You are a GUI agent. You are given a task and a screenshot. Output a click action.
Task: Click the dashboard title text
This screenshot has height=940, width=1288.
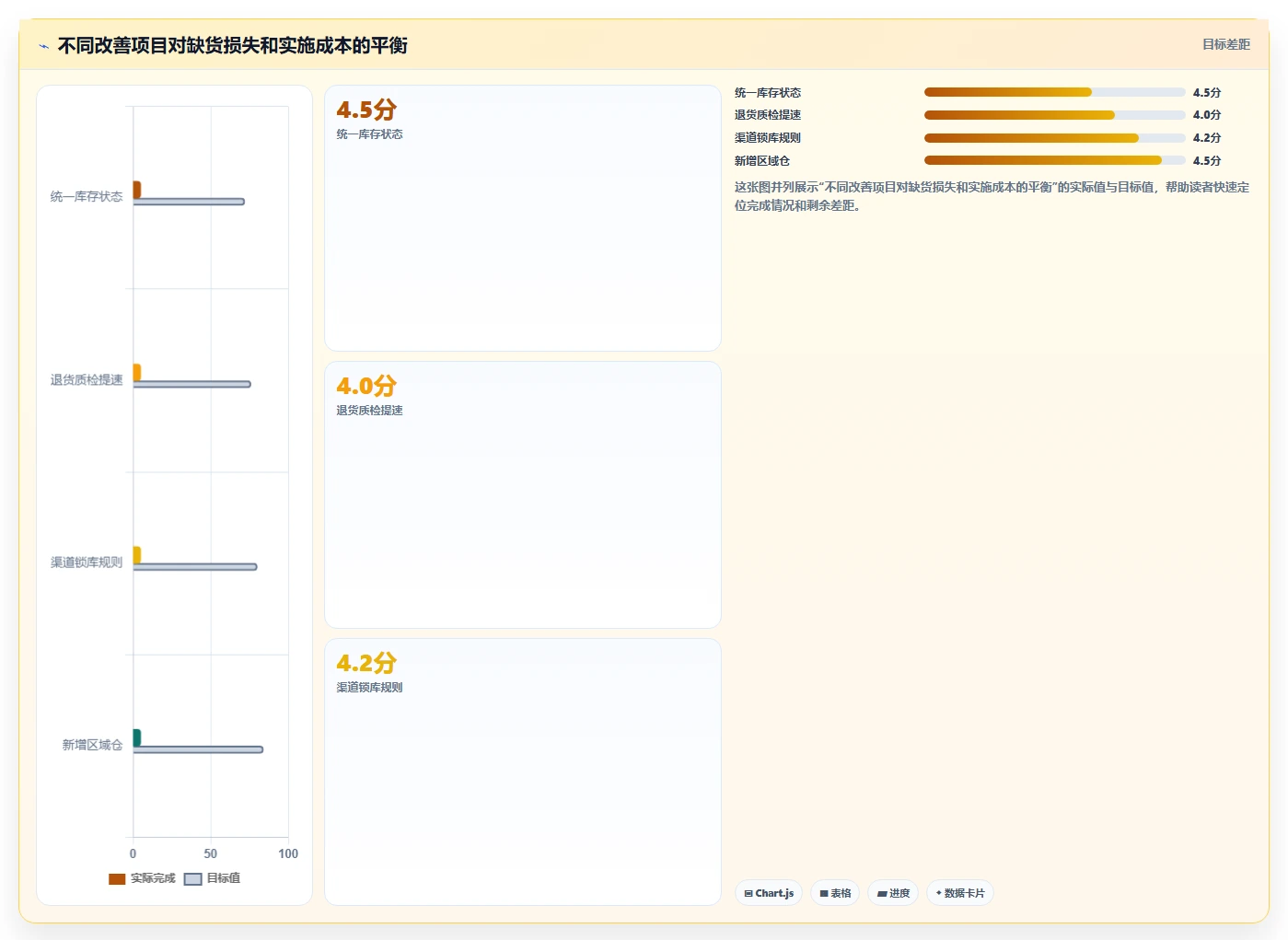pyautogui.click(x=232, y=45)
